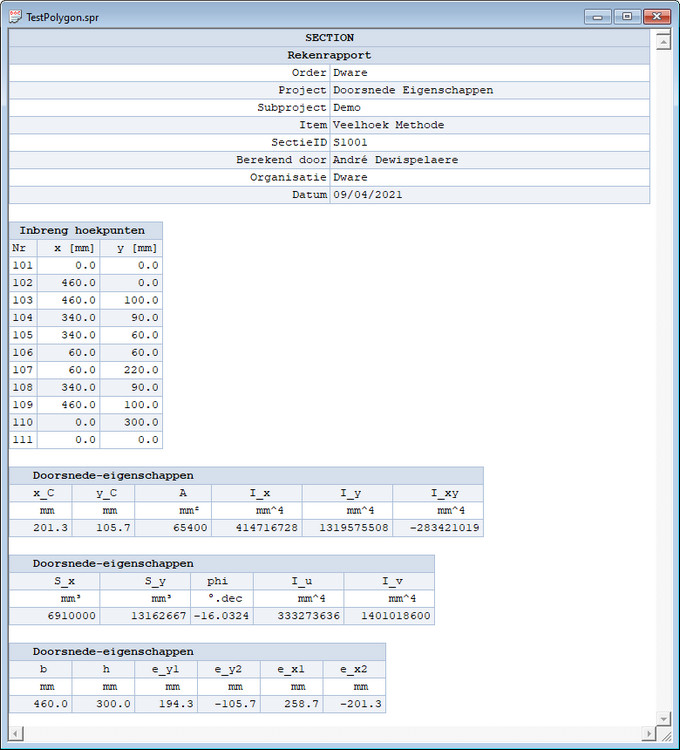Image resolution: width=680 pixels, height=750 pixels.
Task: Click the e_y2 value -105.7
Action: tap(235, 704)
